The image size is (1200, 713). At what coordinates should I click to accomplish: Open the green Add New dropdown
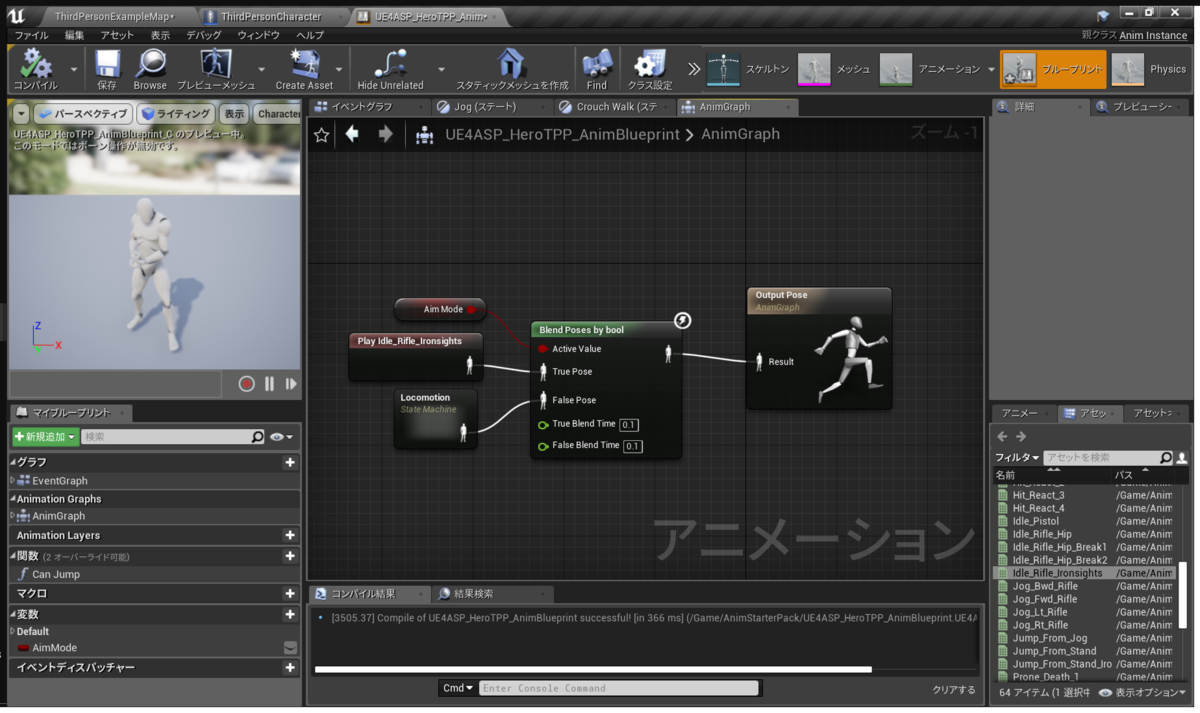(x=45, y=437)
